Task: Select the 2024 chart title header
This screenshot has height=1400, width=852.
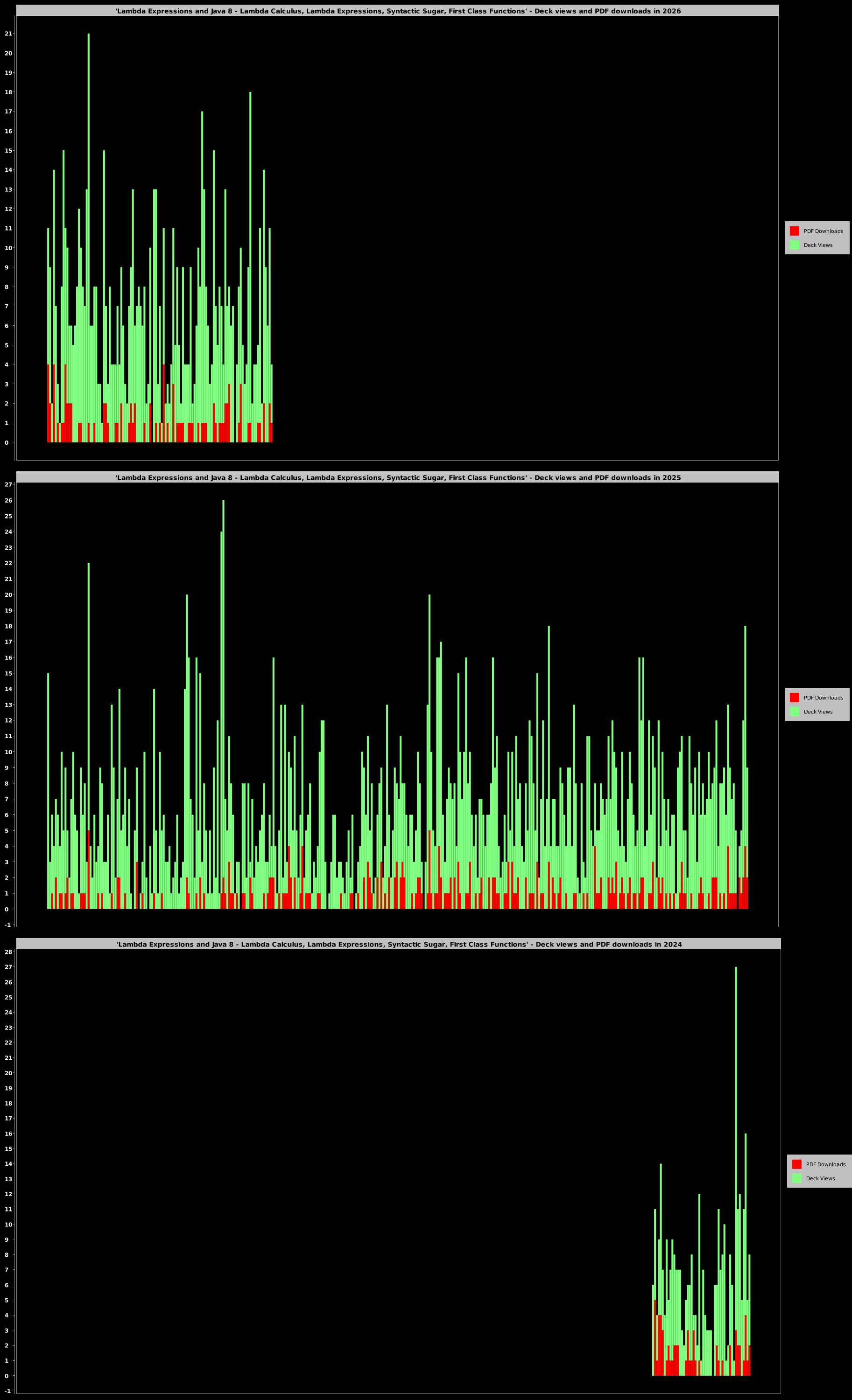Action: [x=398, y=945]
